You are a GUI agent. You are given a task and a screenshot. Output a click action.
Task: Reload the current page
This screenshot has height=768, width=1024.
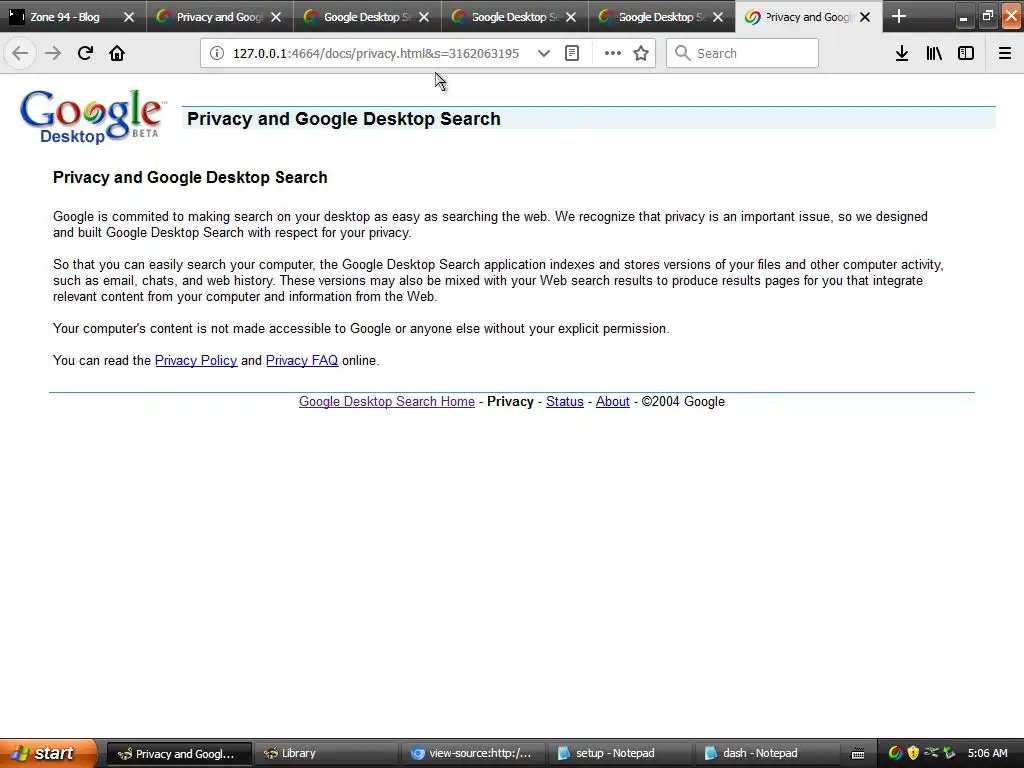click(85, 53)
